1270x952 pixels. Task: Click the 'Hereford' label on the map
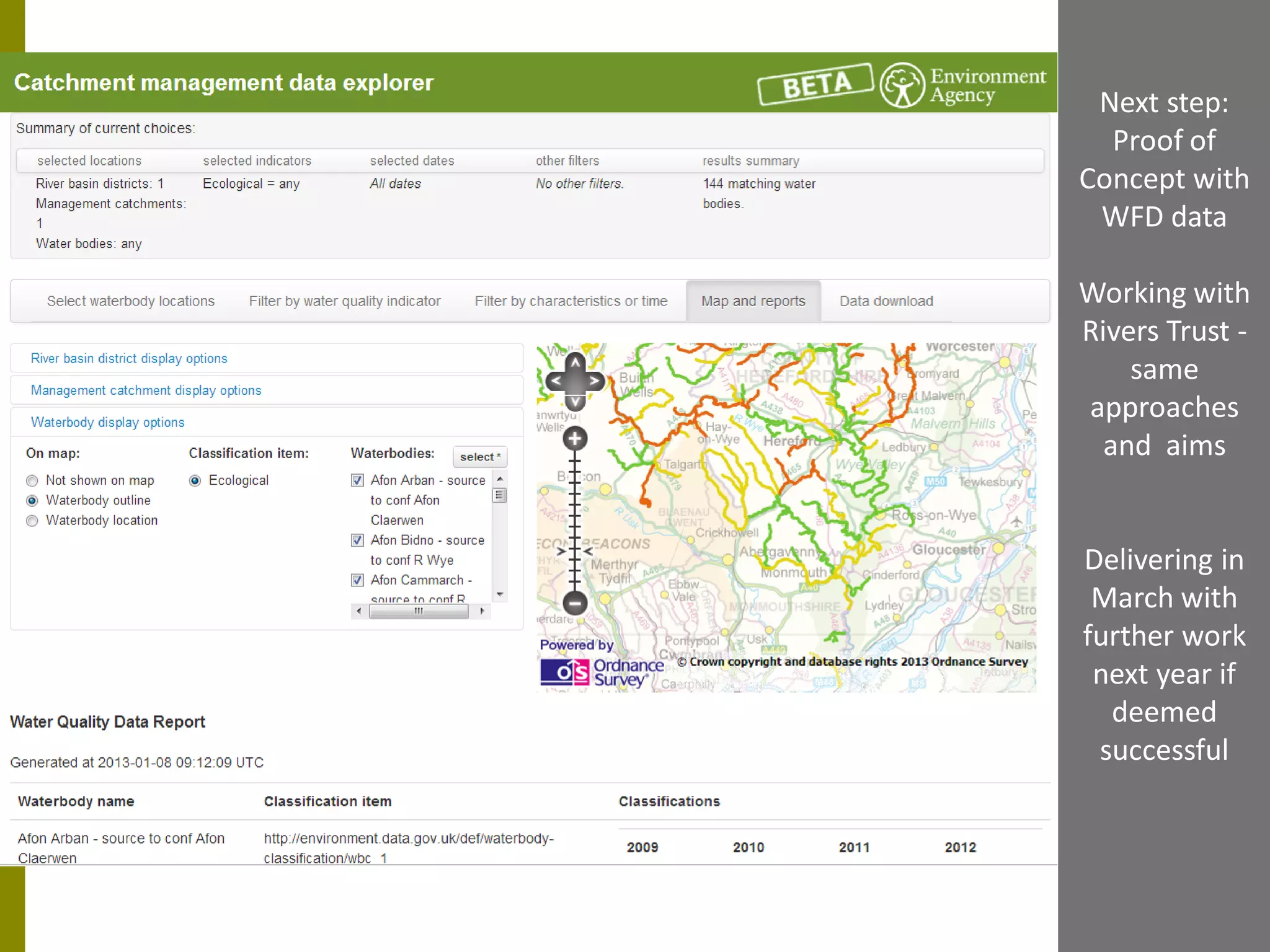click(791, 441)
